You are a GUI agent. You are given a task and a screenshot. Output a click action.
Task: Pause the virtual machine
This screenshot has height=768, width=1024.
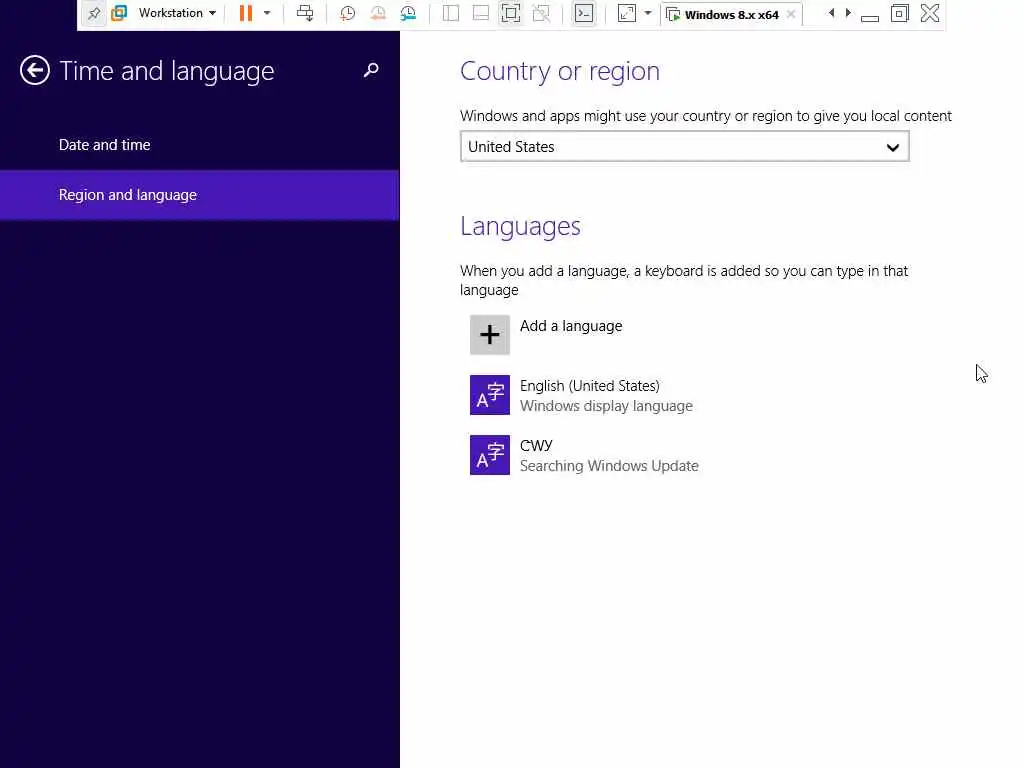point(246,13)
